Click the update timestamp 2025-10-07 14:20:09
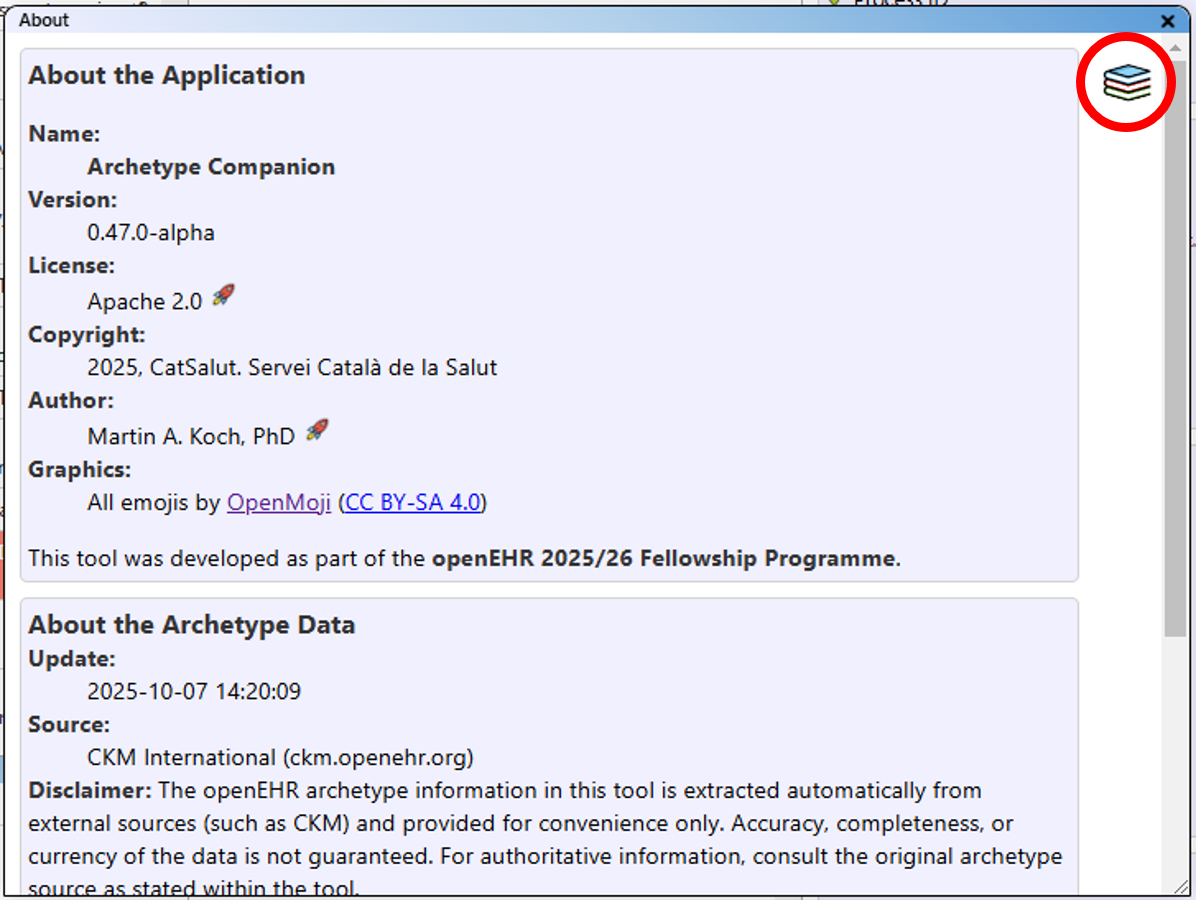The height and width of the screenshot is (900, 1196). 194,691
